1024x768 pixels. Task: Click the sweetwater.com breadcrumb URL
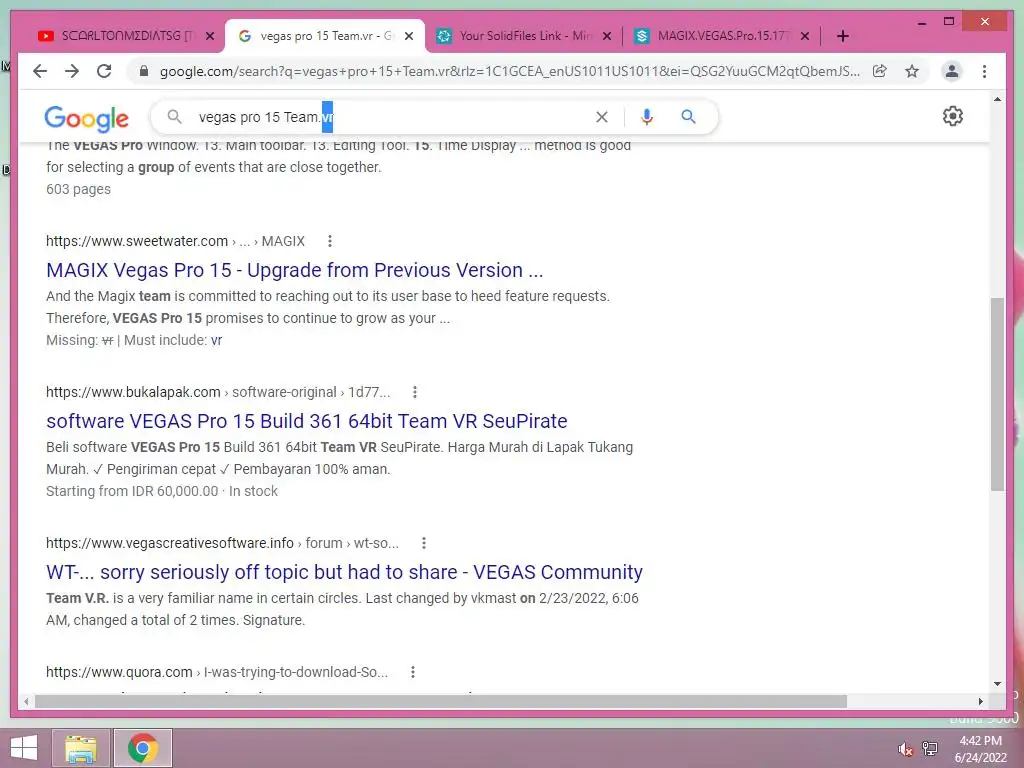tap(175, 241)
